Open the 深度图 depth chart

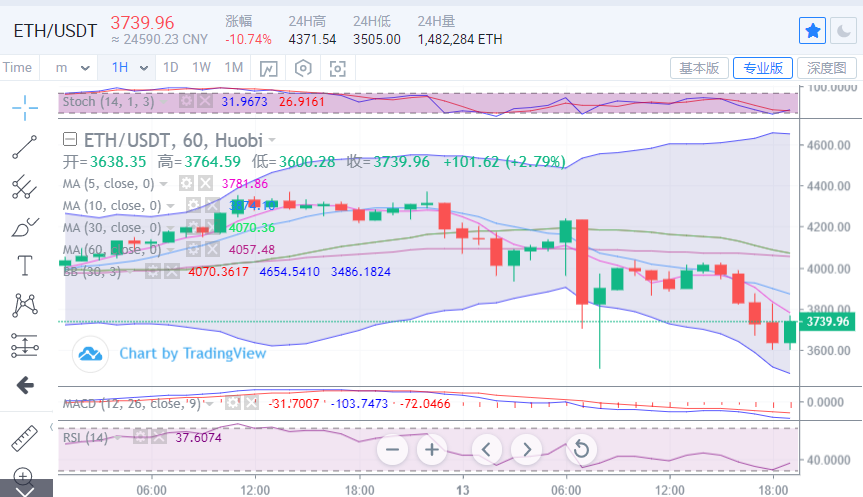coord(827,68)
